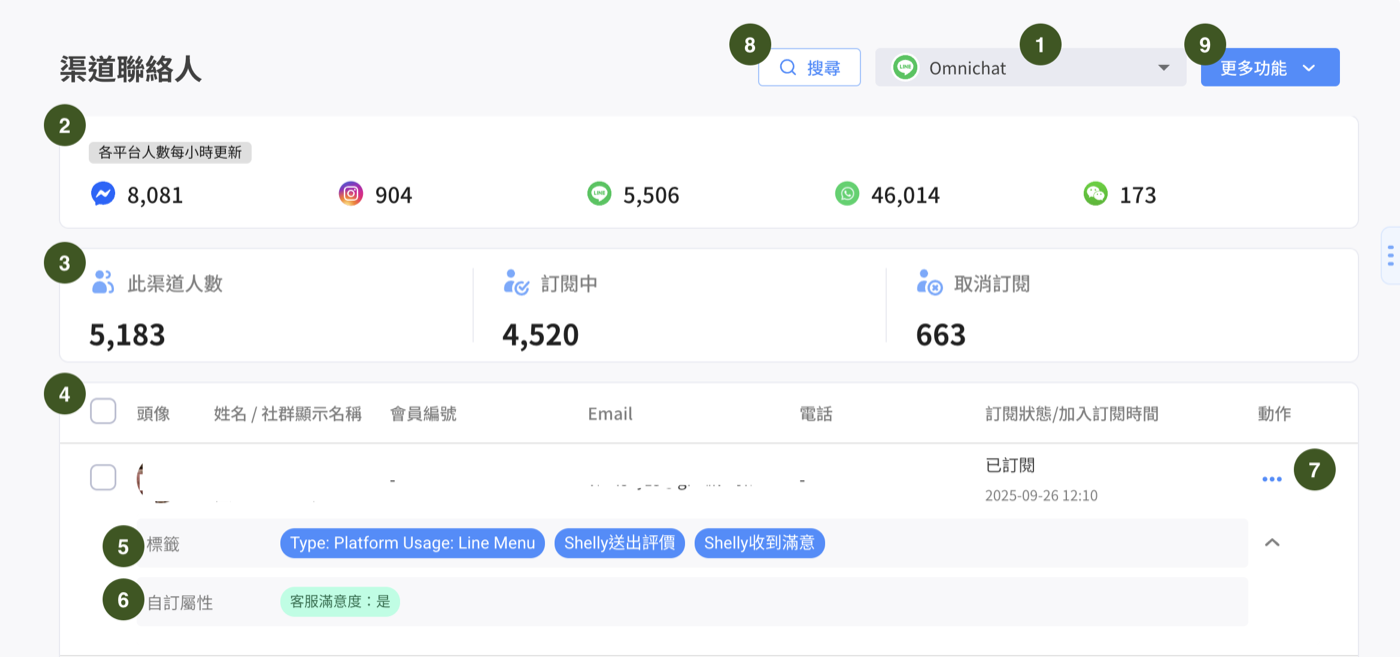Click the 自訂屬性 row label
The width and height of the screenshot is (1400, 657).
(180, 603)
